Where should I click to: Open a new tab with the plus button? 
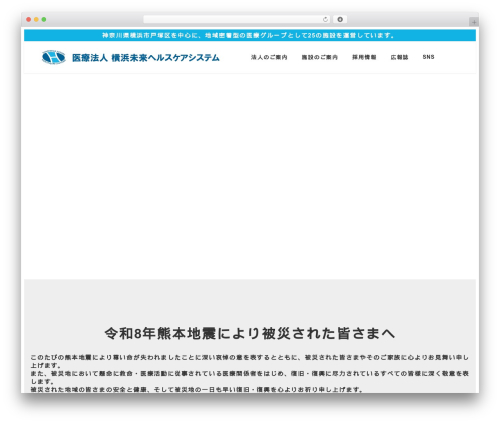pos(474,22)
